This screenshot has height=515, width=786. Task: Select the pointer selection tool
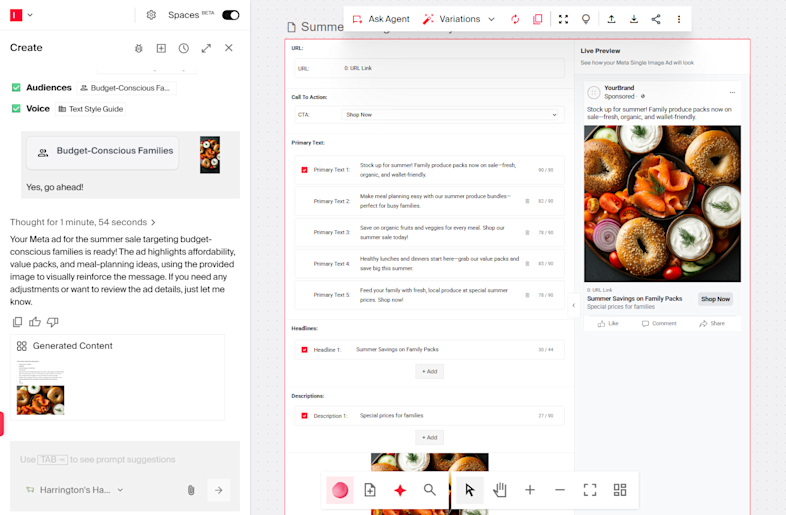coord(469,490)
